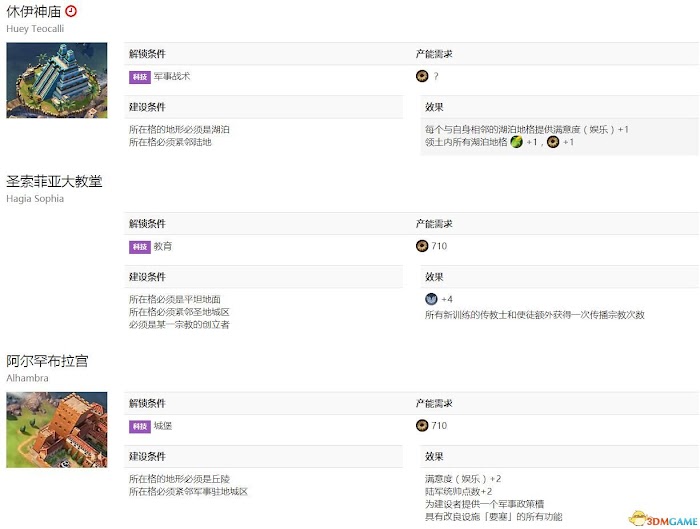Click 产能需求 header in Hagia Sophia section
The image size is (700, 529).
pyautogui.click(x=434, y=224)
